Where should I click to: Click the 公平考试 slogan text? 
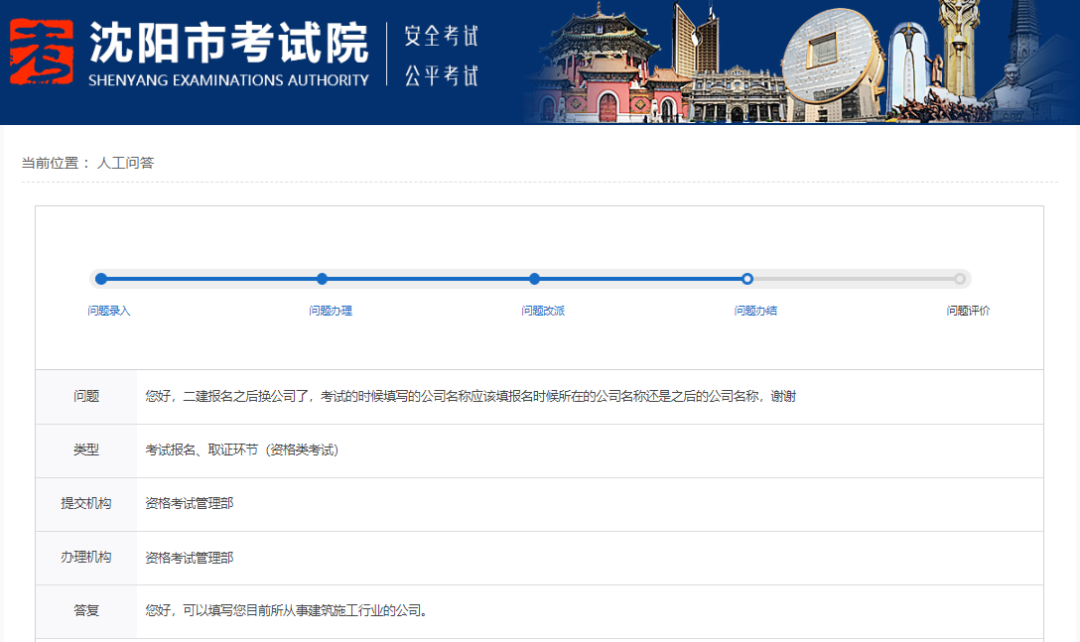coord(442,75)
